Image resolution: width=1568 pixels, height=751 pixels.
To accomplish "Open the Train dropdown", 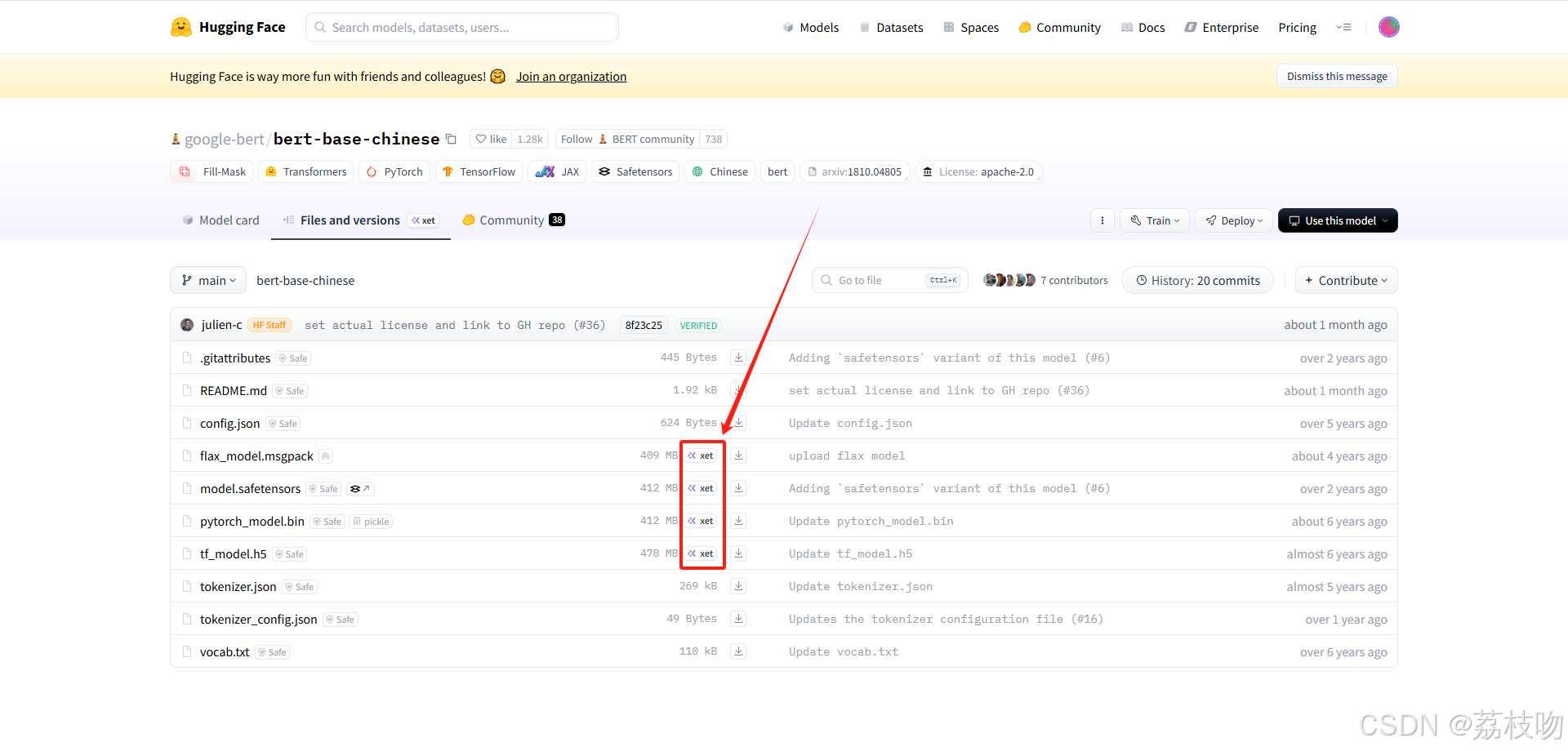I will coord(1155,220).
